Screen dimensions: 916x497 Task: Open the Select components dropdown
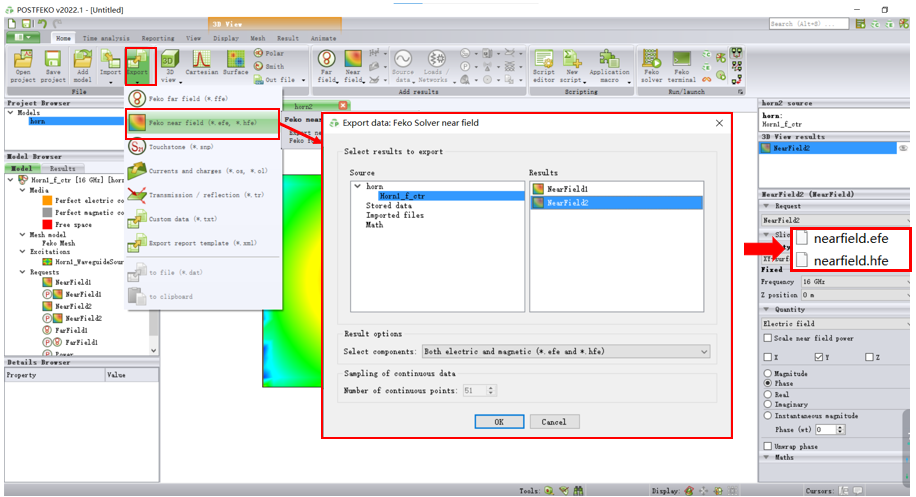[x=566, y=352]
